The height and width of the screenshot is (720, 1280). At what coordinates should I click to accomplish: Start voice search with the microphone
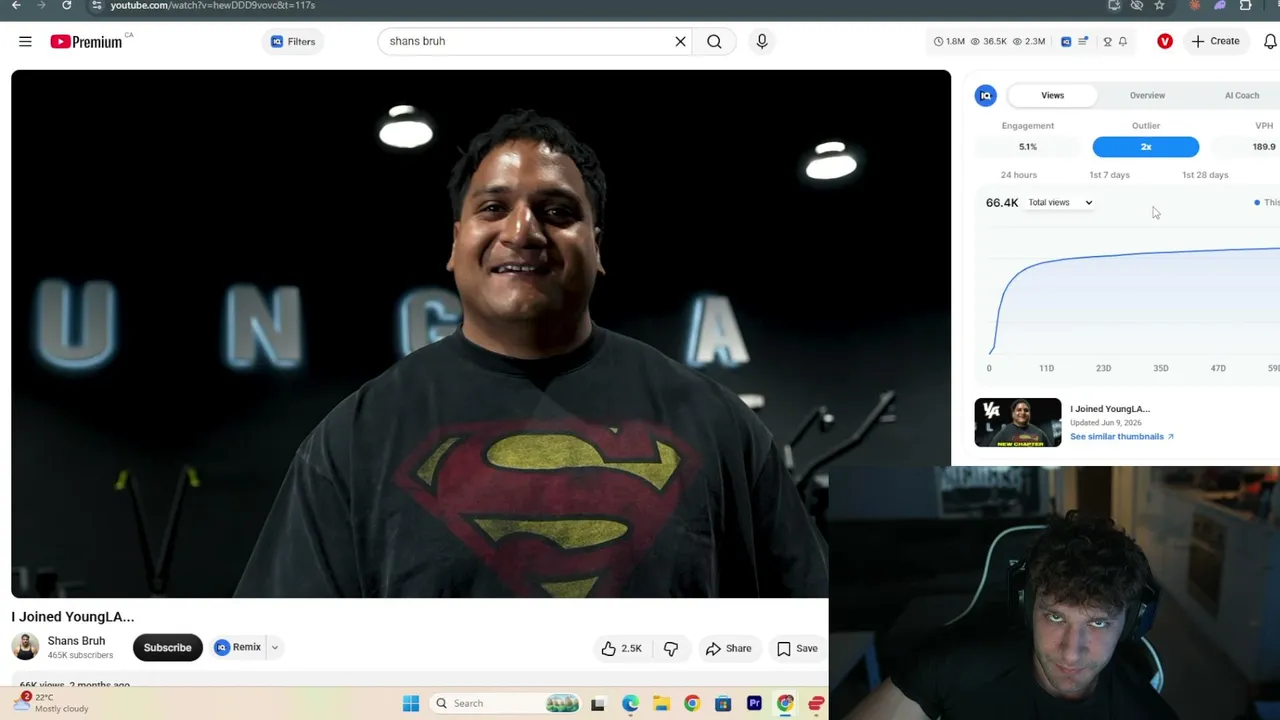(762, 41)
